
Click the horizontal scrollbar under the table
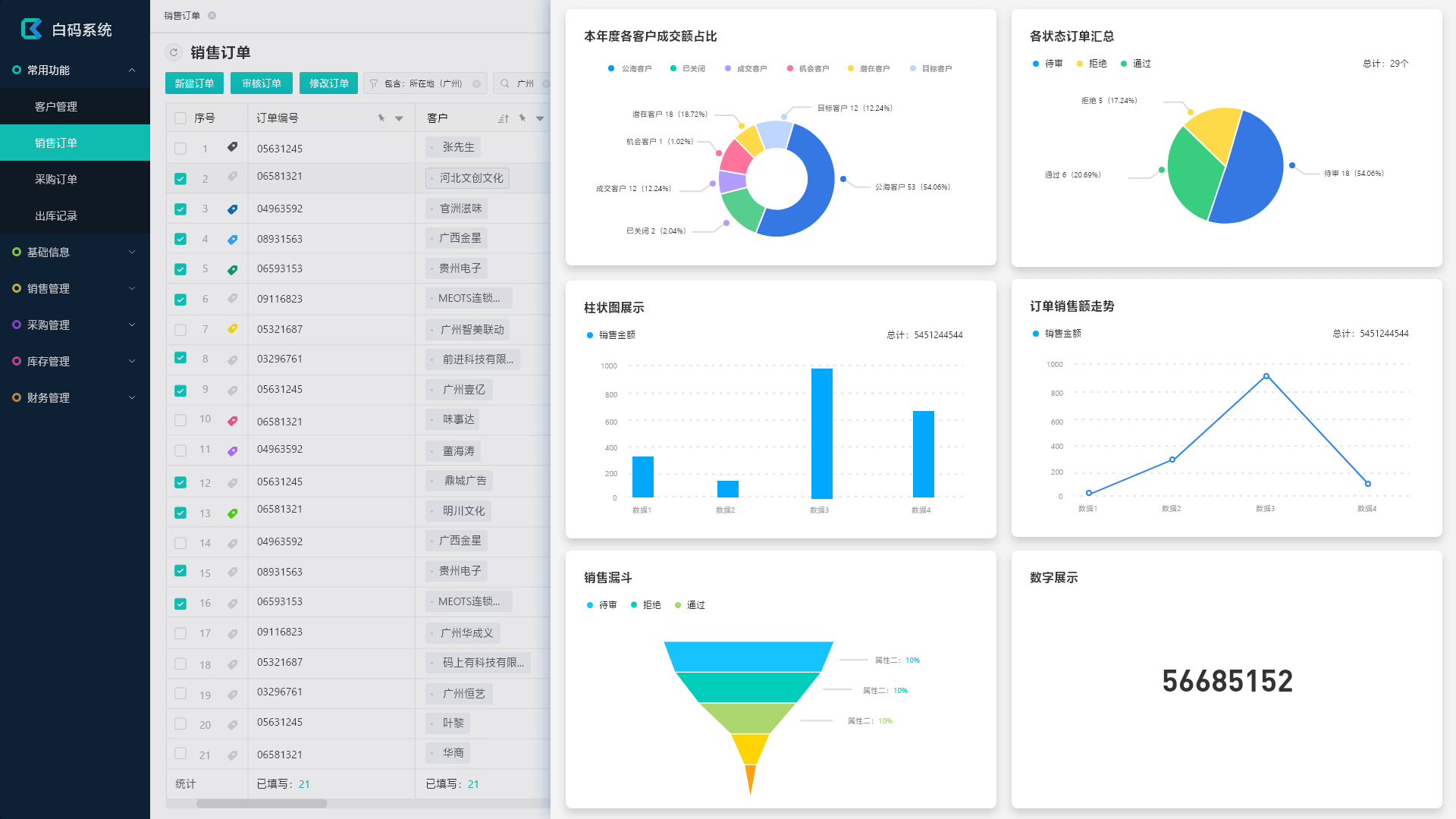[x=262, y=803]
